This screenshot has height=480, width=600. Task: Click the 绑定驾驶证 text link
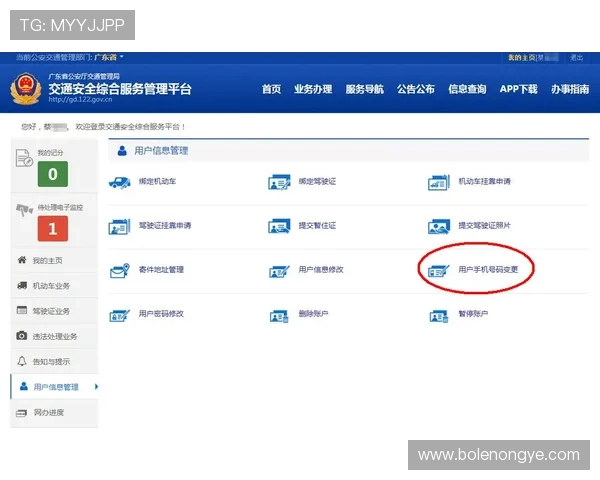[x=317, y=181]
